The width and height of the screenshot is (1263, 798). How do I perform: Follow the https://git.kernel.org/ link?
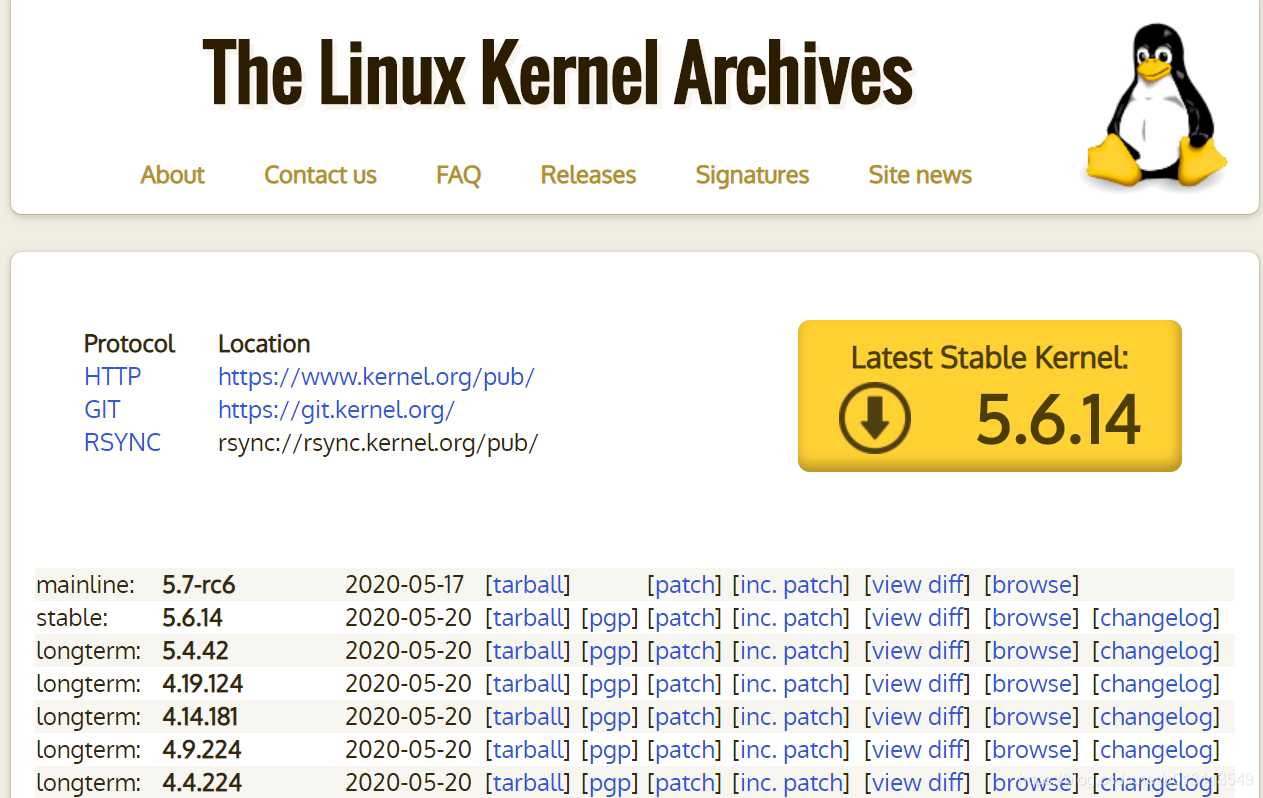(336, 410)
